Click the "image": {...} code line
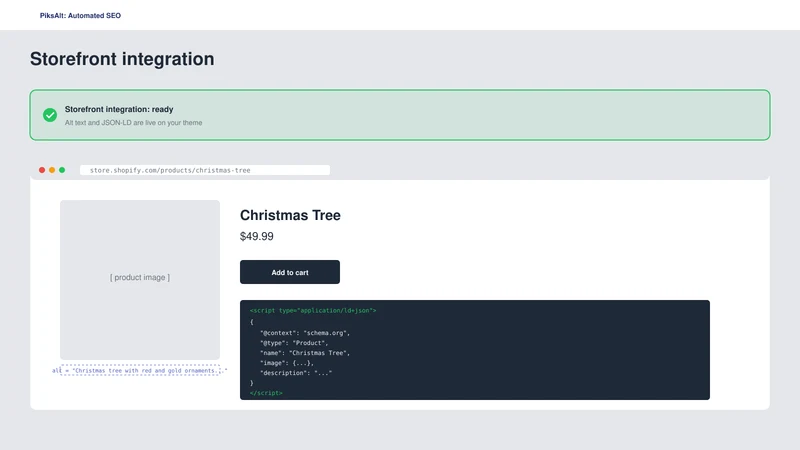Screen dimensions: 800x450 coord(287,363)
